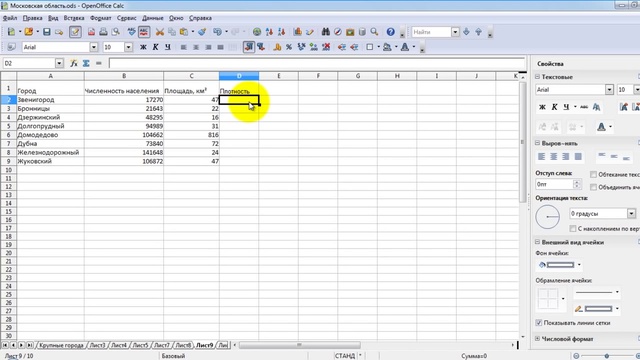Open the Name Box dropdown for D2
This screenshot has width=640, height=360.
pyautogui.click(x=59, y=63)
